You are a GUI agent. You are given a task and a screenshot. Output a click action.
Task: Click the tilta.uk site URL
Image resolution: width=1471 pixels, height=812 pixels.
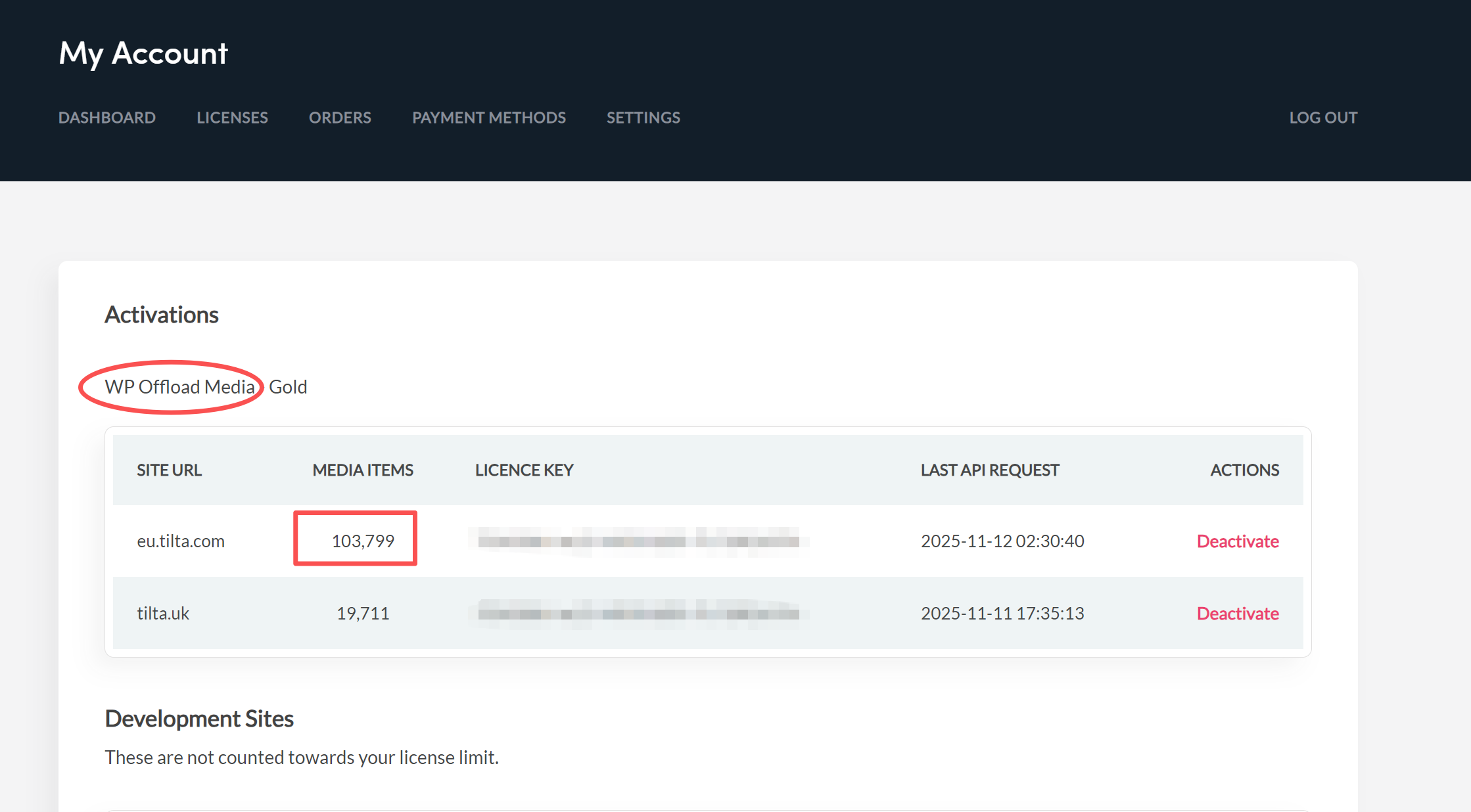coord(163,614)
